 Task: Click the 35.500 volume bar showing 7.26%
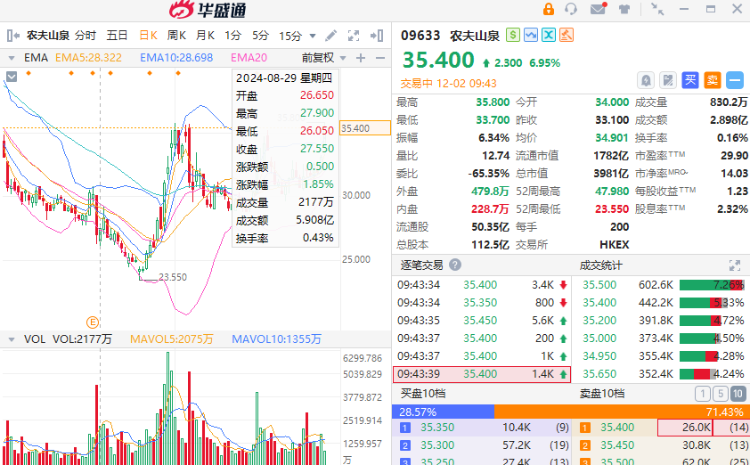pyautogui.click(x=711, y=285)
